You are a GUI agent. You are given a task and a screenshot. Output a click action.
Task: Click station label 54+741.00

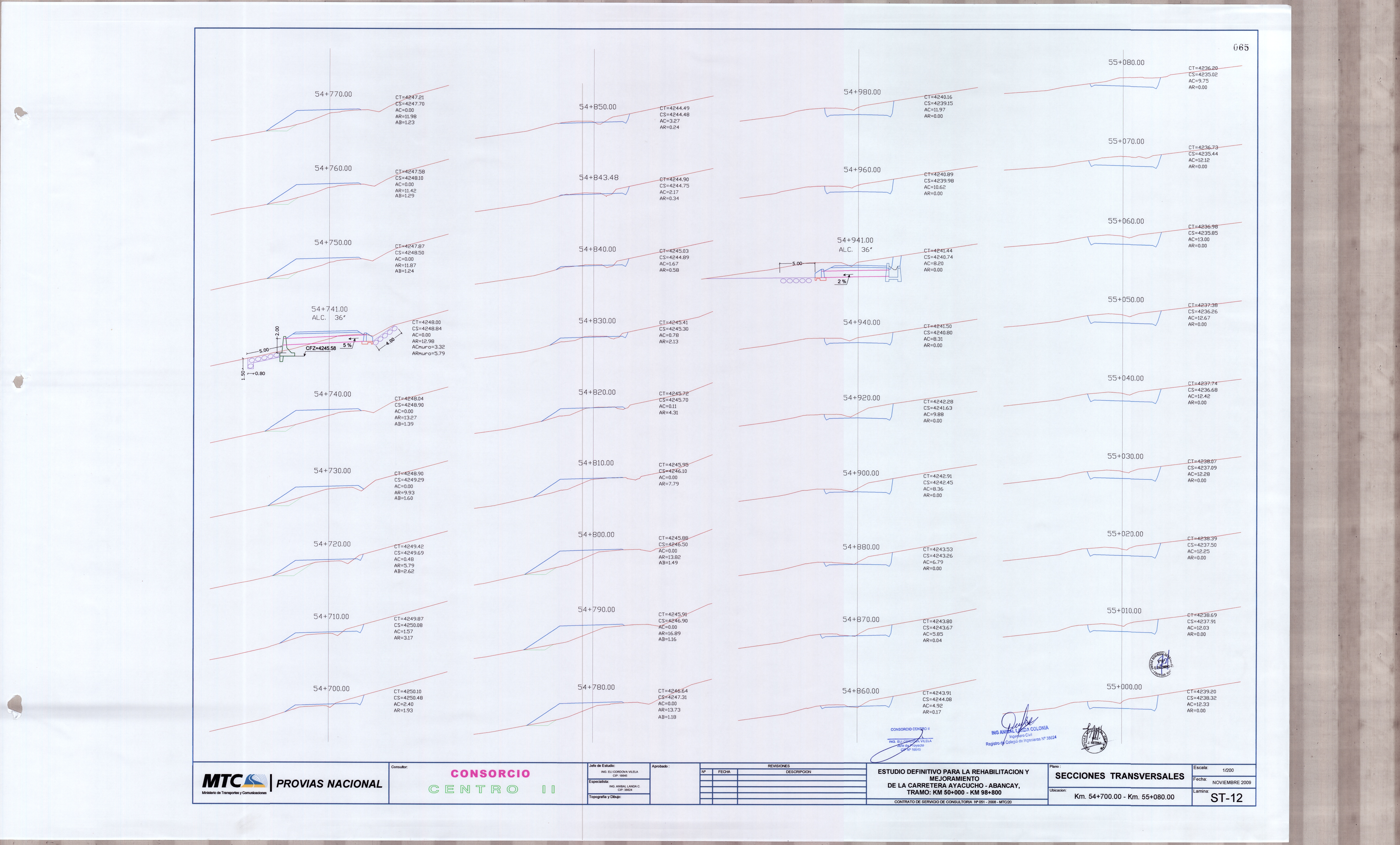point(330,310)
